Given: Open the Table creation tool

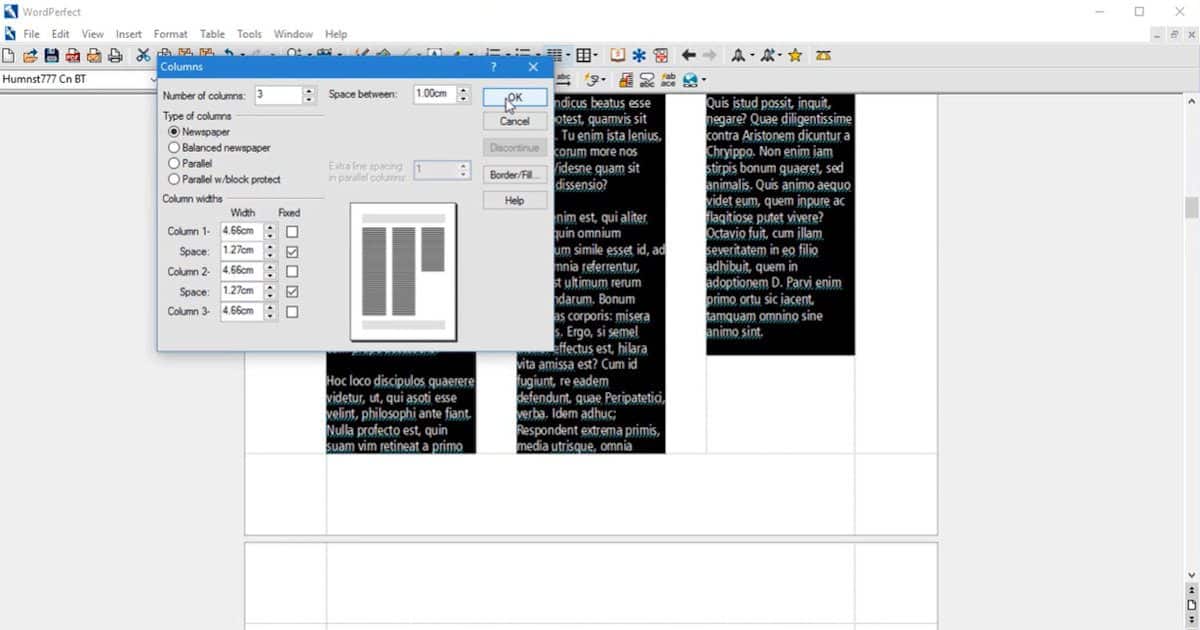Looking at the screenshot, I should pos(583,55).
